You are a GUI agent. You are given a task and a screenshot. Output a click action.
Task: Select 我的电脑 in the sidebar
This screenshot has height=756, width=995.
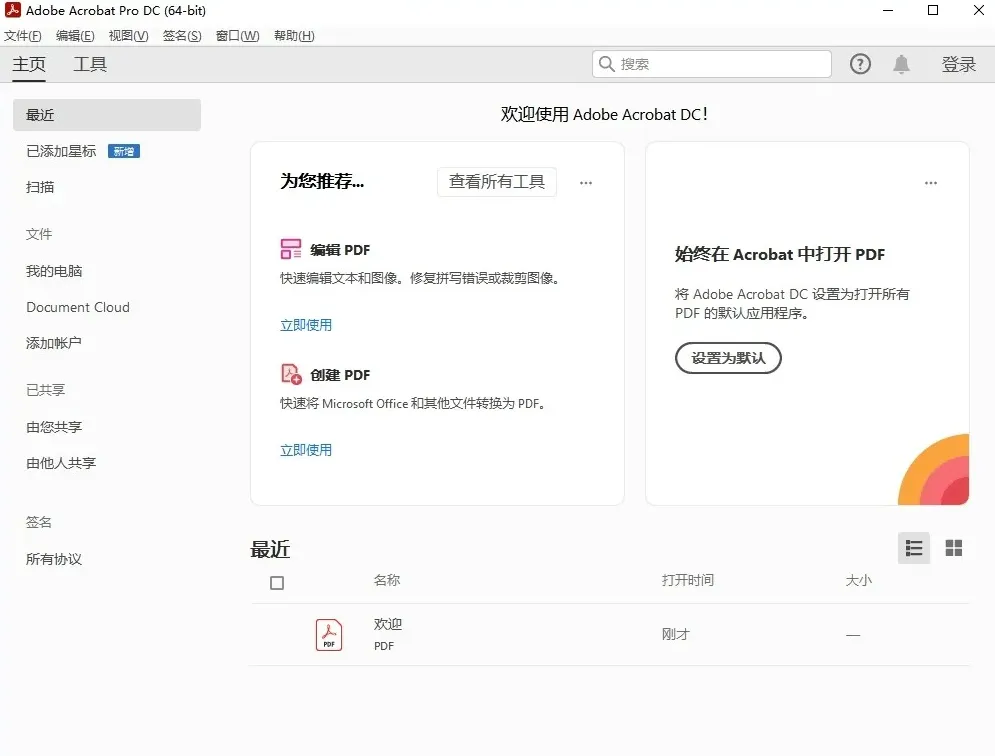pyautogui.click(x=54, y=271)
